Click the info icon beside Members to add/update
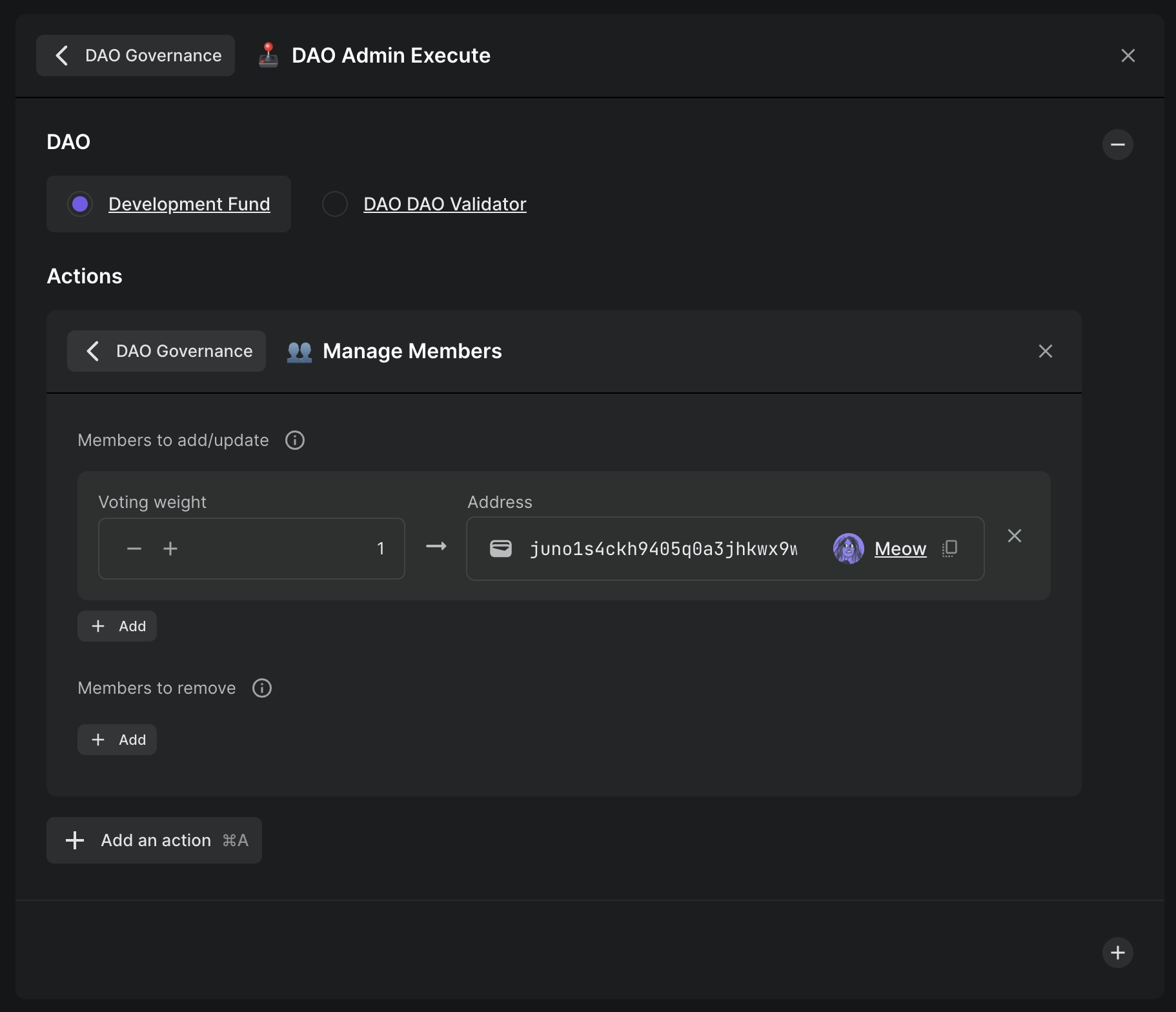1176x1012 pixels. (295, 440)
